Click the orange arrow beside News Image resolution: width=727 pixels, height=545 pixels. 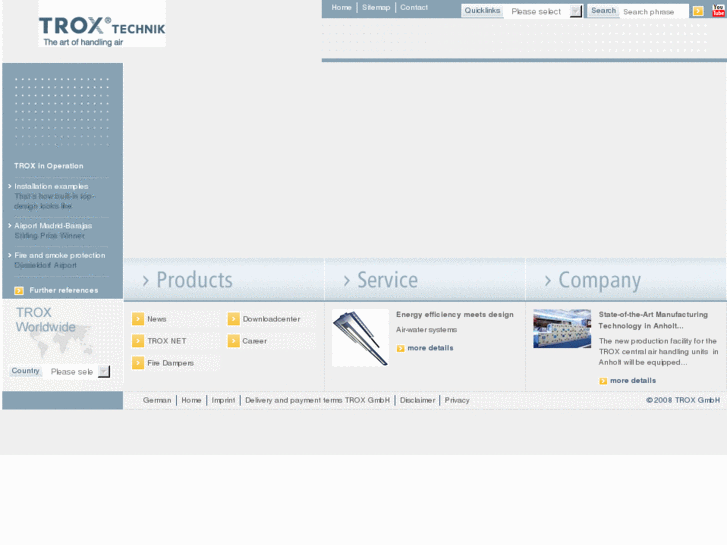(x=138, y=319)
